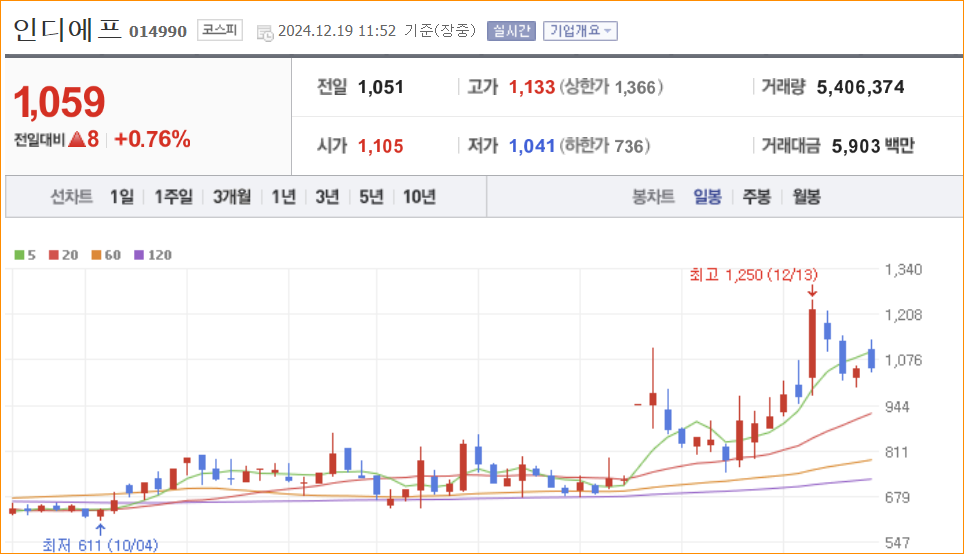This screenshot has height=554, width=964.
Task: Click the green 5-day moving average swatch
Action: (19, 255)
